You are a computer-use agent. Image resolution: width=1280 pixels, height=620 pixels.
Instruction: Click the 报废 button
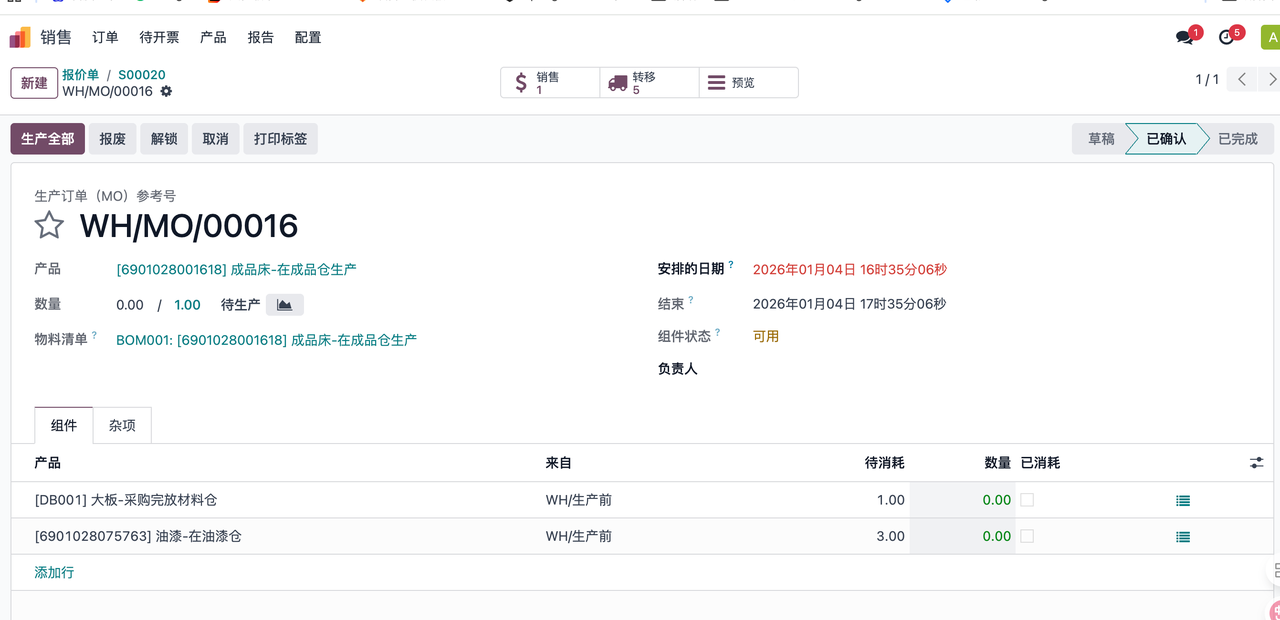point(113,139)
